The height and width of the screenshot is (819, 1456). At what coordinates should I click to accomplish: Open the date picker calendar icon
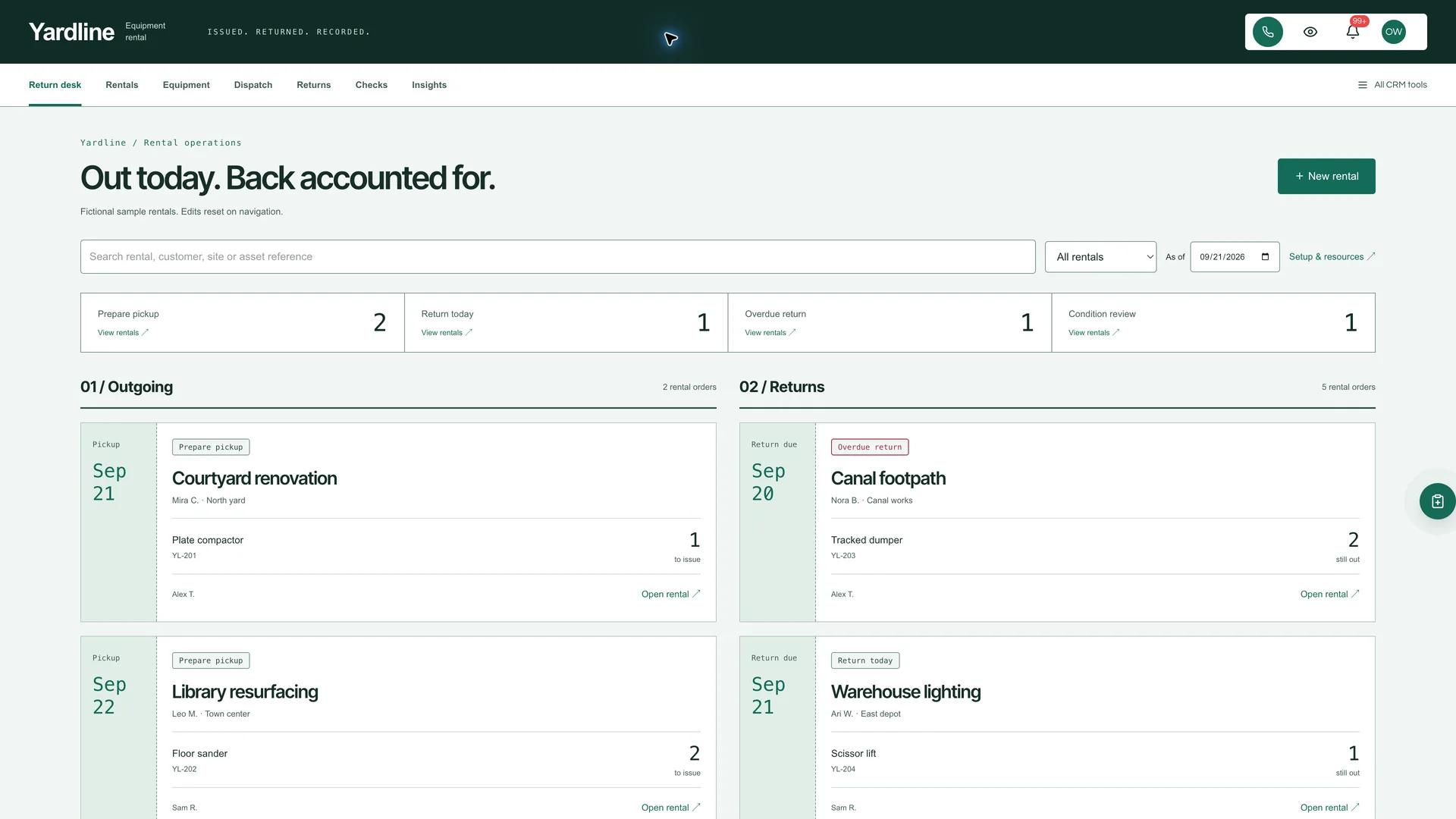1265,257
